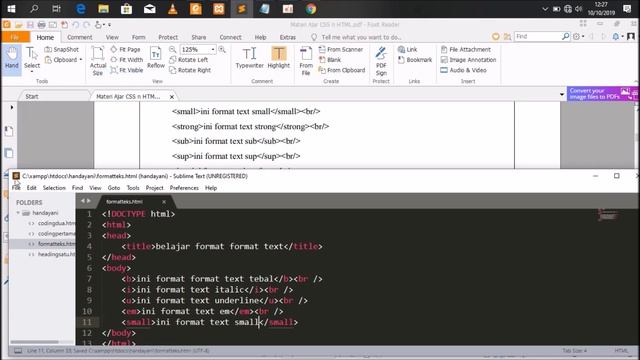Insert a File Attachment

click(x=466, y=49)
